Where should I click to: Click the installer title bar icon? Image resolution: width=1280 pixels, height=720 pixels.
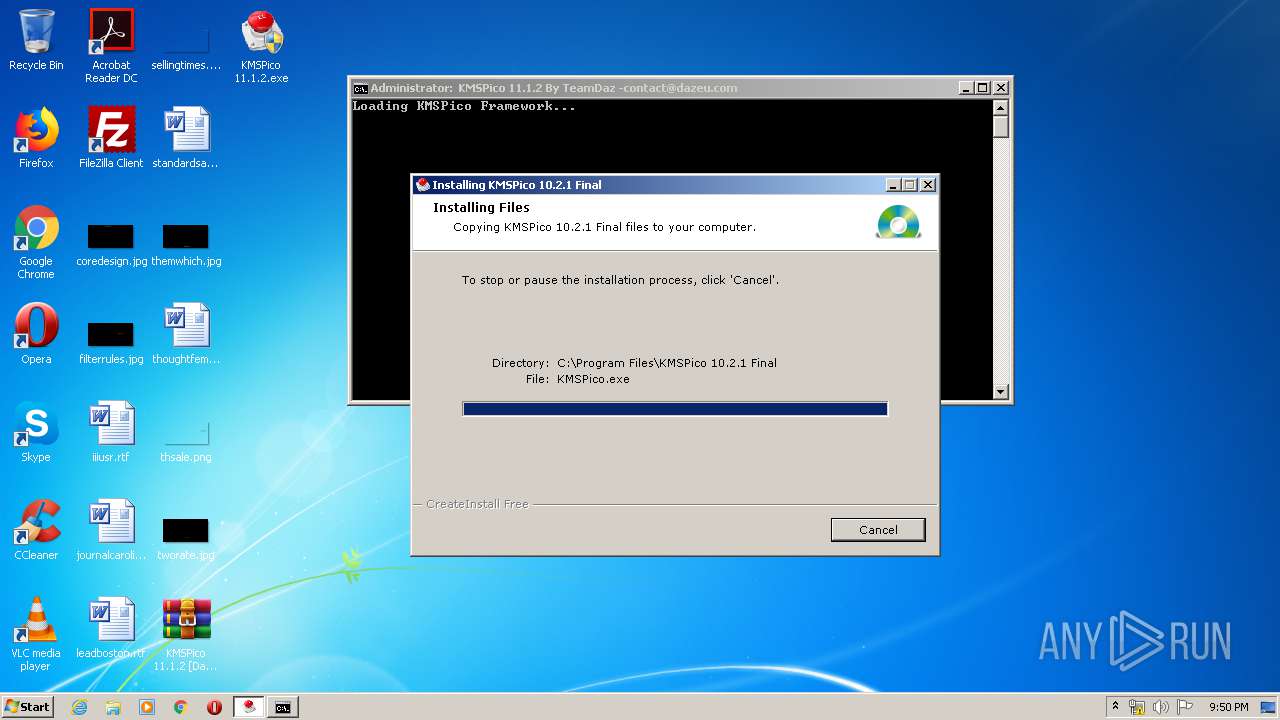tap(423, 185)
